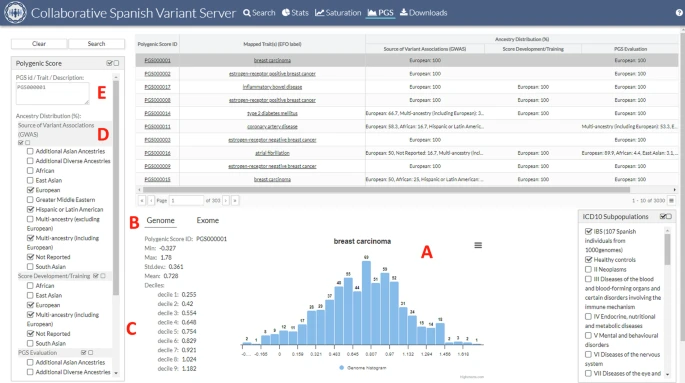
Task: Uncheck IBS Spanish individuals subpopulation
Action: [x=588, y=231]
